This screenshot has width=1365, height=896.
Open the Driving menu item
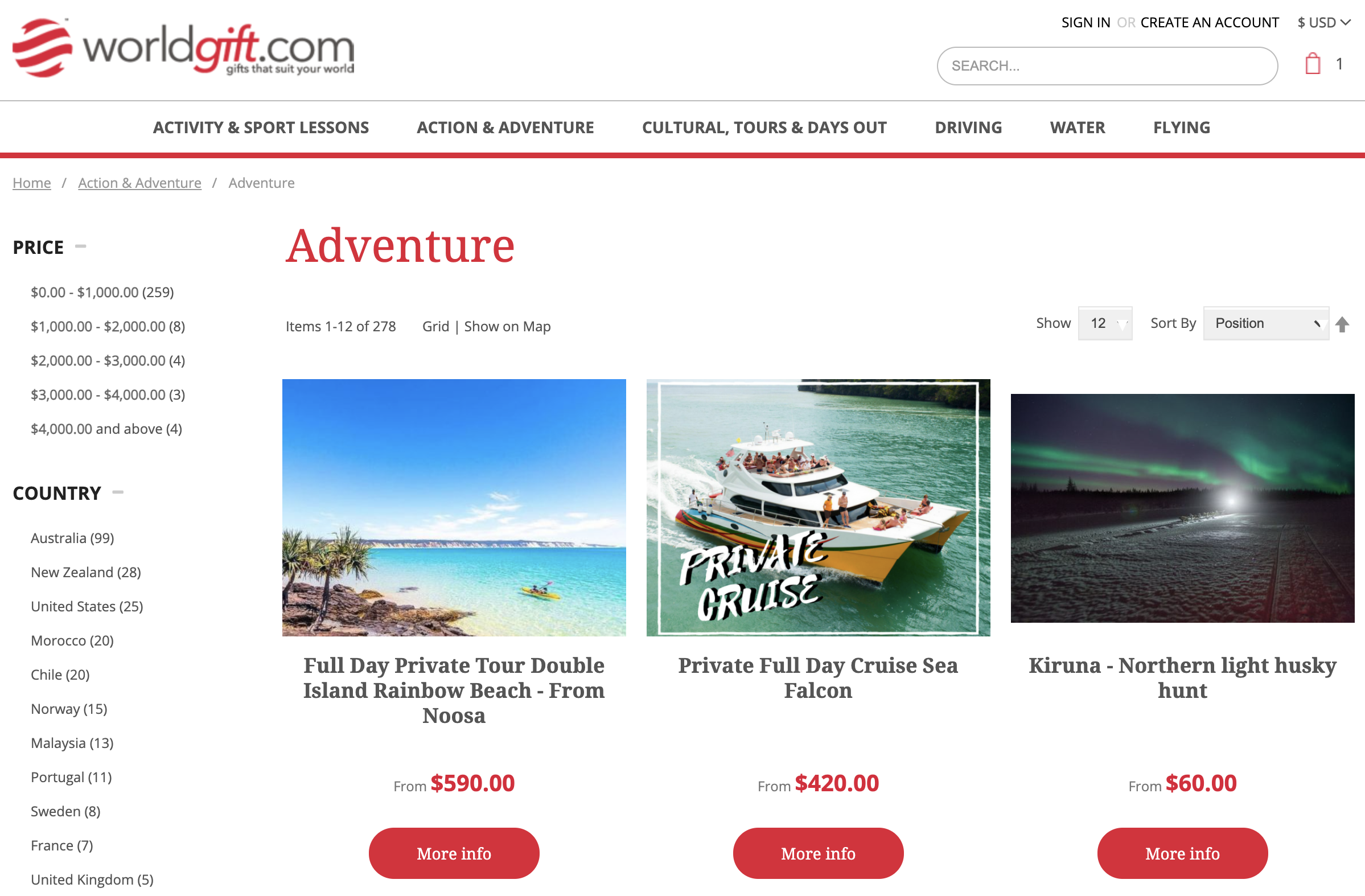[968, 128]
